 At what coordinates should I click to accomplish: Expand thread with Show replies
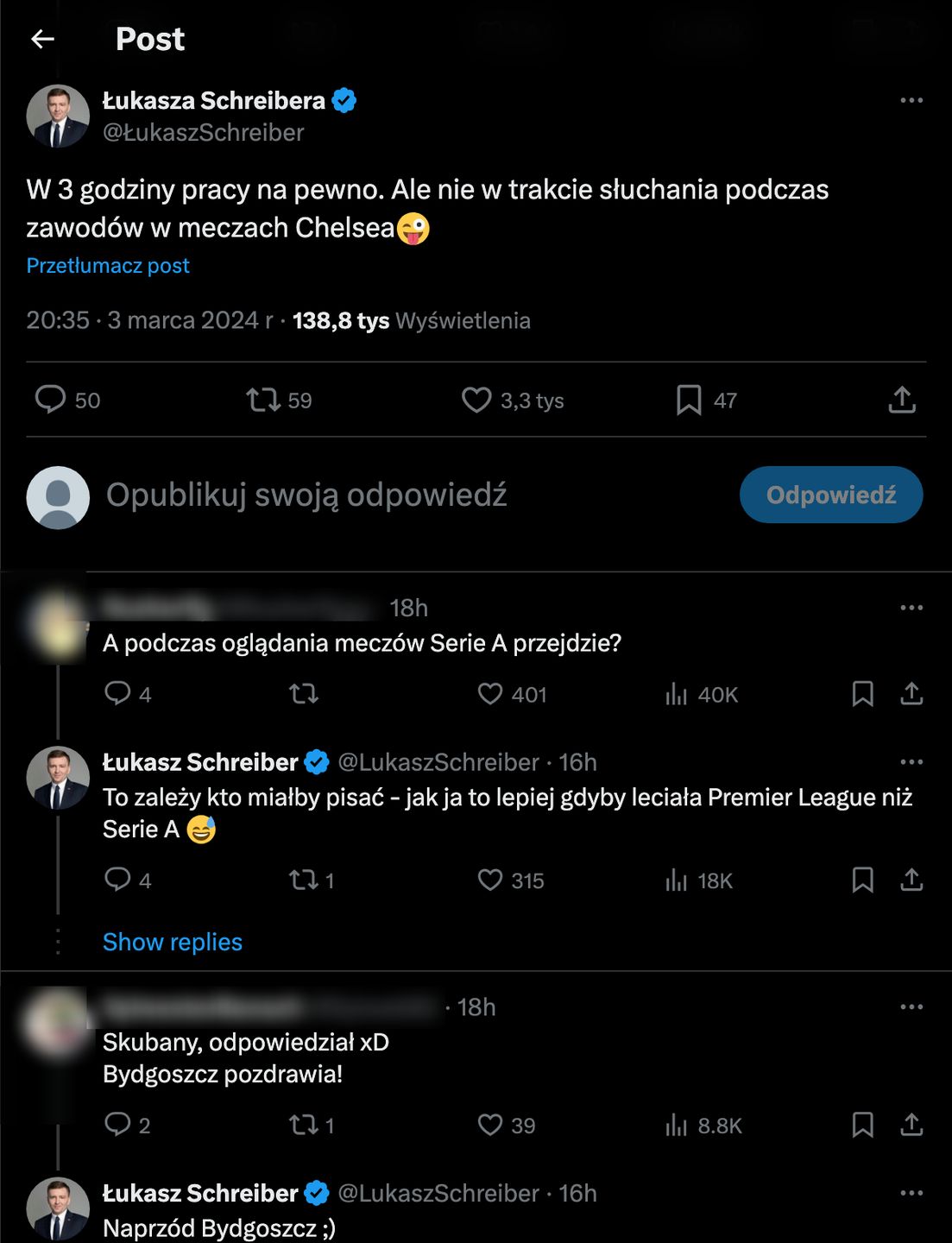173,942
